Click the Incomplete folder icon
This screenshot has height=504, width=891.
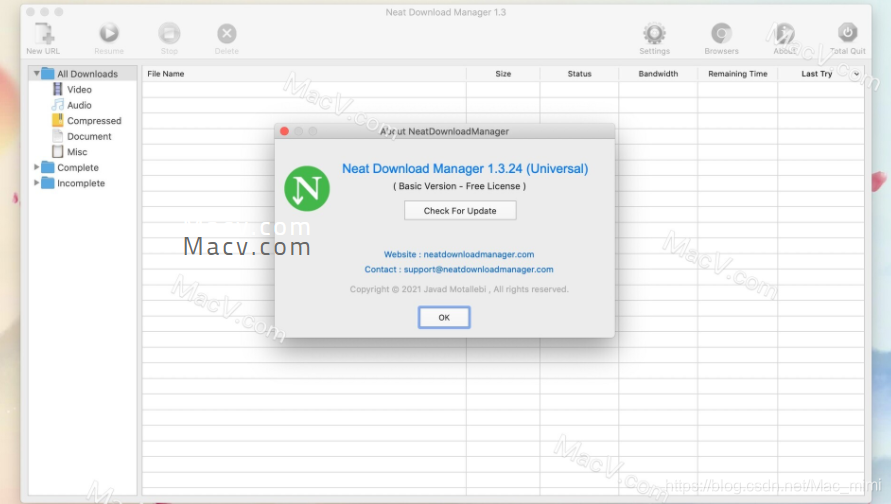click(x=48, y=183)
